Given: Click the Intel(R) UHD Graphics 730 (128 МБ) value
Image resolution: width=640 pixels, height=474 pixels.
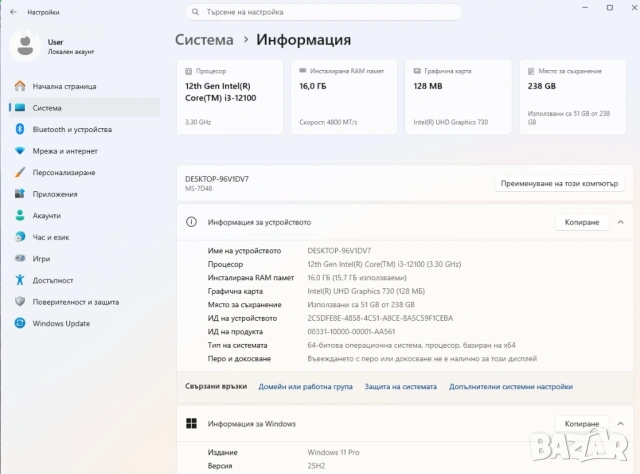Looking at the screenshot, I should tap(366, 291).
